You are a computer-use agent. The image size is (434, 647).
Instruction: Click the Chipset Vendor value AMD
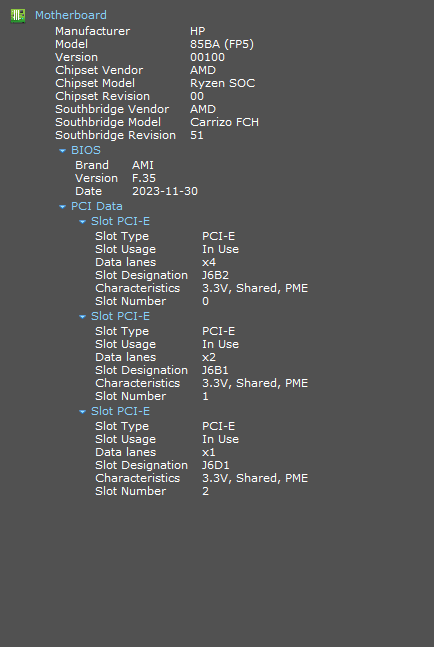point(203,70)
